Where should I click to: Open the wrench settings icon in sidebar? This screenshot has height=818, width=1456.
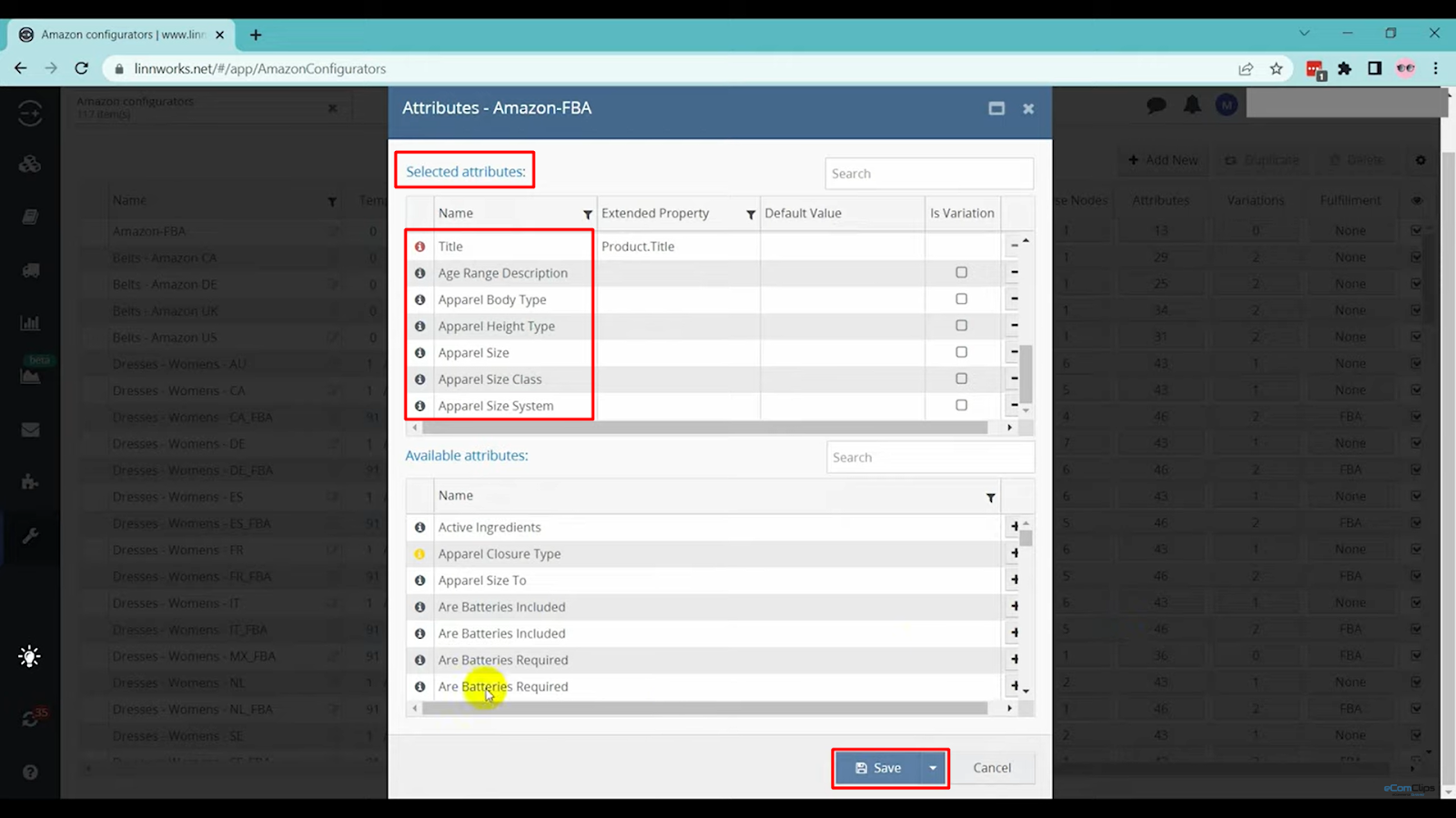click(x=30, y=536)
